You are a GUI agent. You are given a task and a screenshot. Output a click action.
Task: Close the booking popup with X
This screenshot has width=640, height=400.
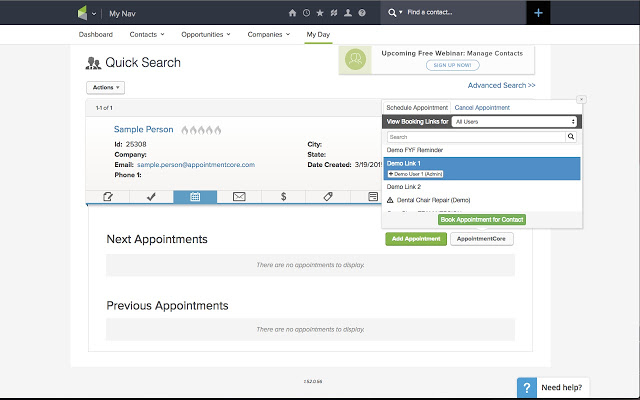581,99
